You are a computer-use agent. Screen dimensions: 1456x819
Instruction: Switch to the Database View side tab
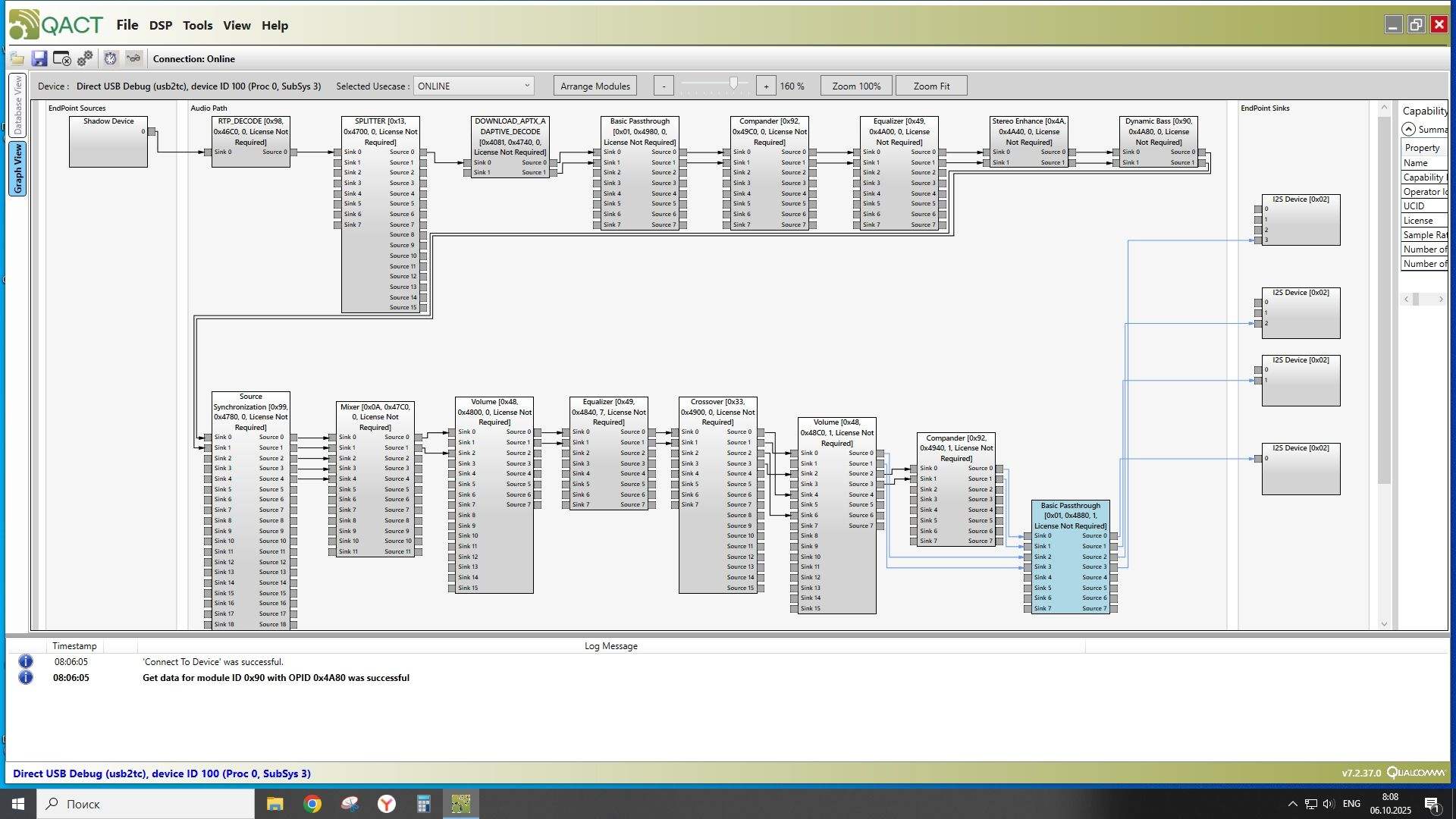17,105
